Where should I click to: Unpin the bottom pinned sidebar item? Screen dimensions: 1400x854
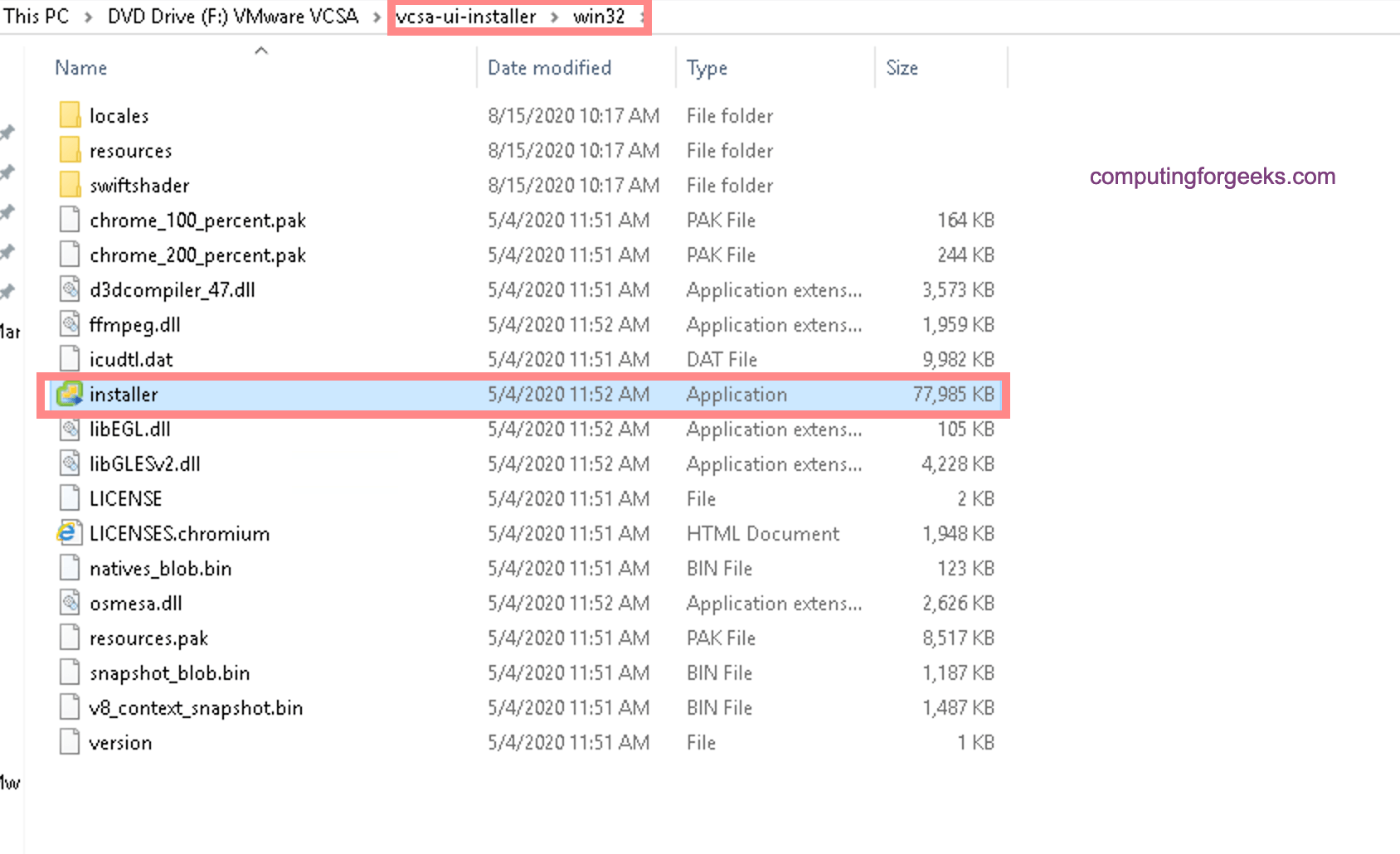point(9,291)
